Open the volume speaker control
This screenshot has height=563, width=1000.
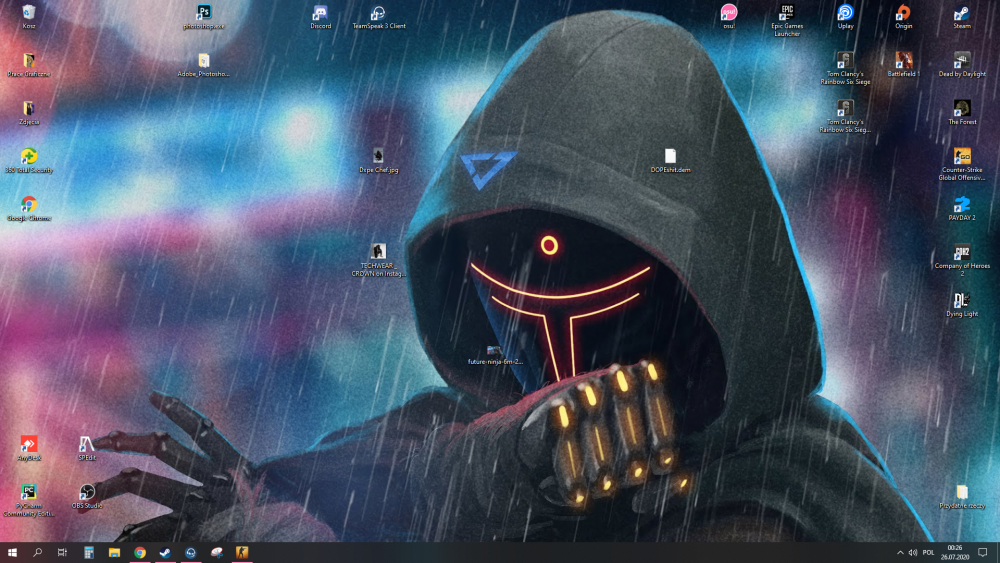click(x=913, y=552)
